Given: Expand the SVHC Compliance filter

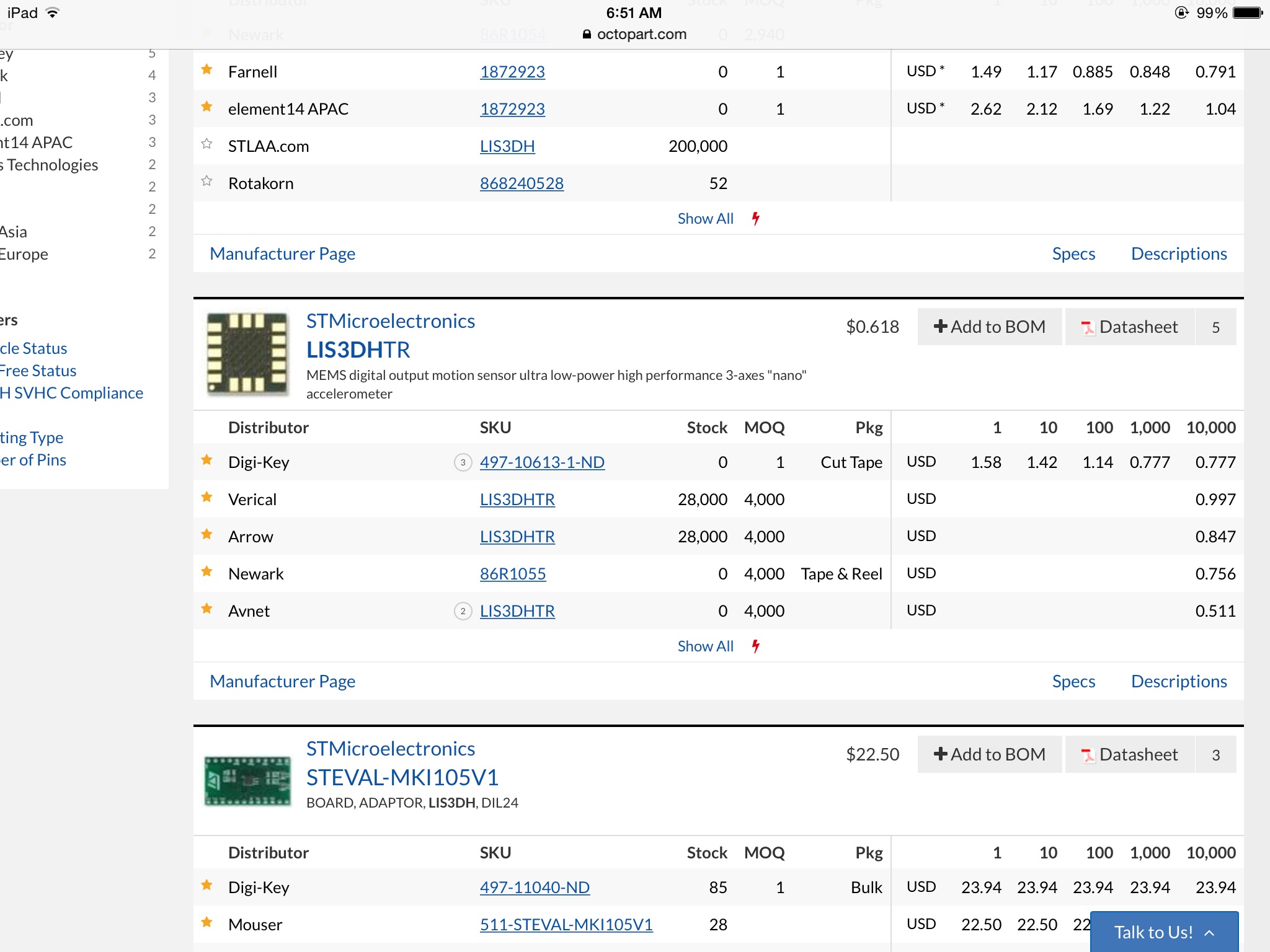Looking at the screenshot, I should [x=72, y=393].
